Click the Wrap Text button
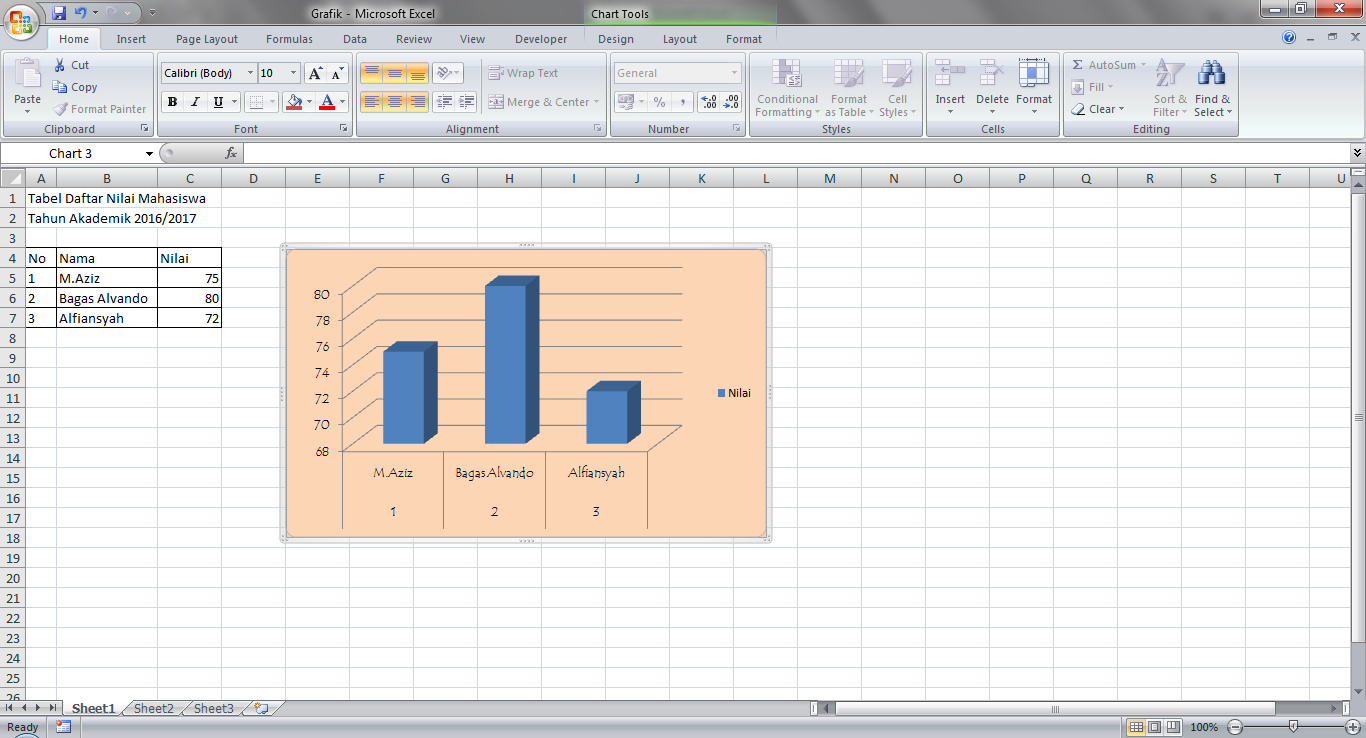1366x738 pixels. 523,73
